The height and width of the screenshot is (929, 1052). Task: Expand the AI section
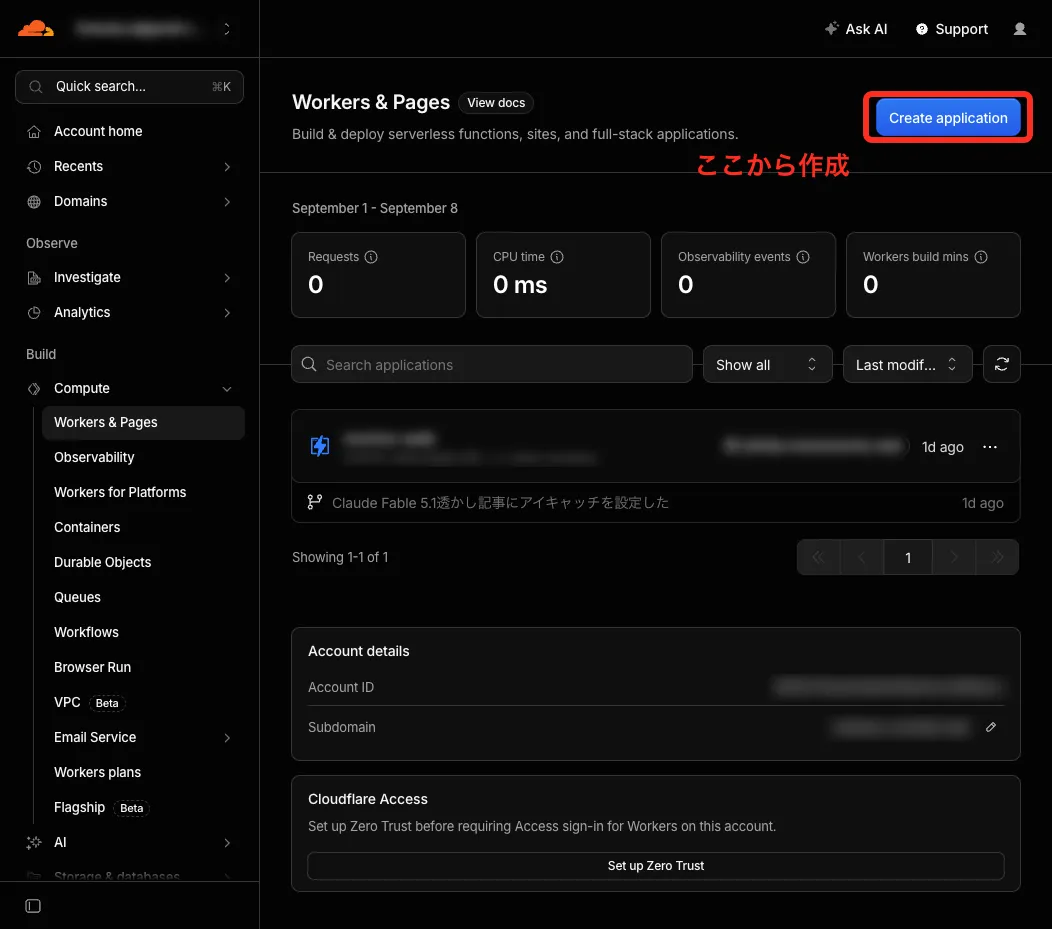click(227, 842)
